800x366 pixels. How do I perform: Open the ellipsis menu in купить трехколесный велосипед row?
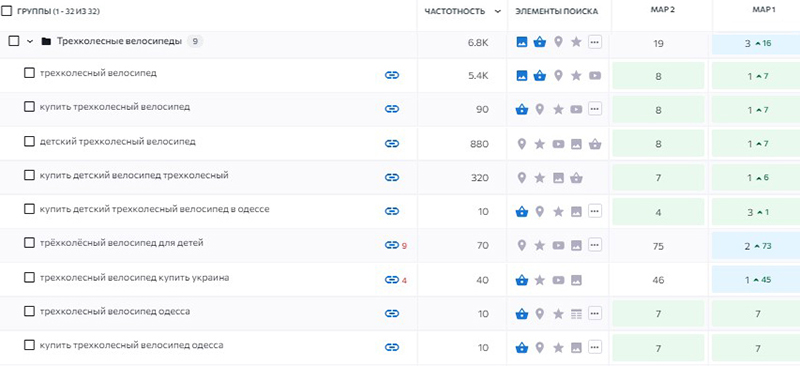594,109
